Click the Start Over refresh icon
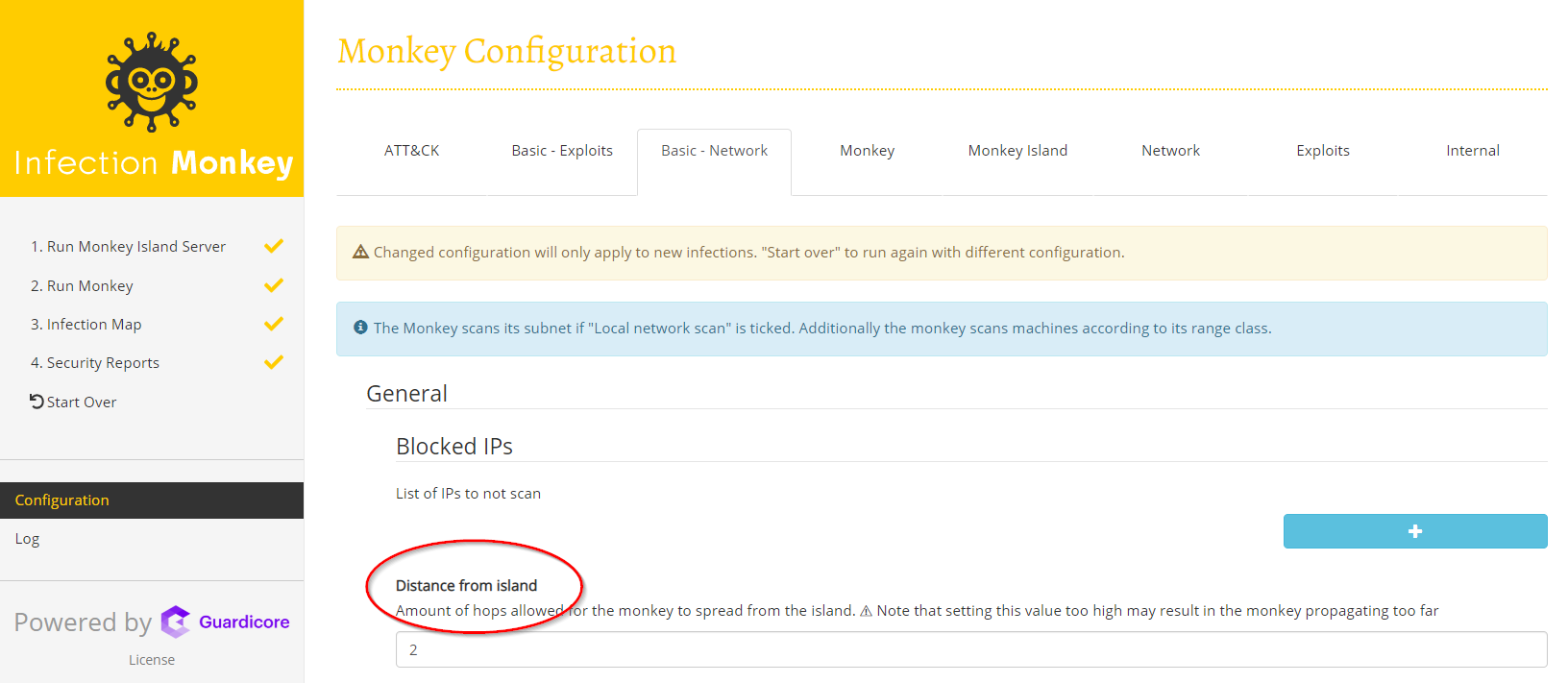The height and width of the screenshot is (683, 1568). (x=37, y=402)
